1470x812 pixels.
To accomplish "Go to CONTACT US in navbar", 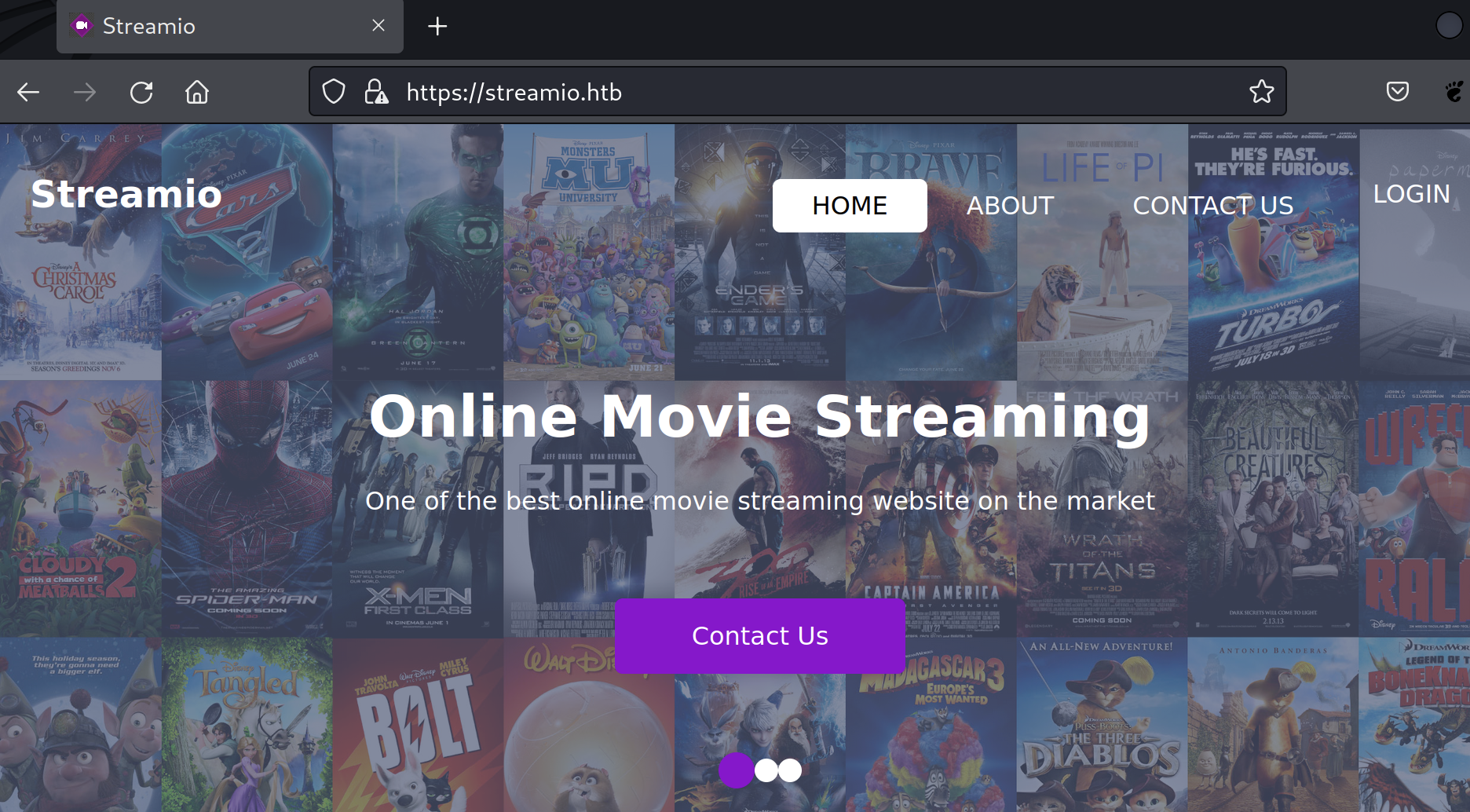I will tap(1212, 206).
